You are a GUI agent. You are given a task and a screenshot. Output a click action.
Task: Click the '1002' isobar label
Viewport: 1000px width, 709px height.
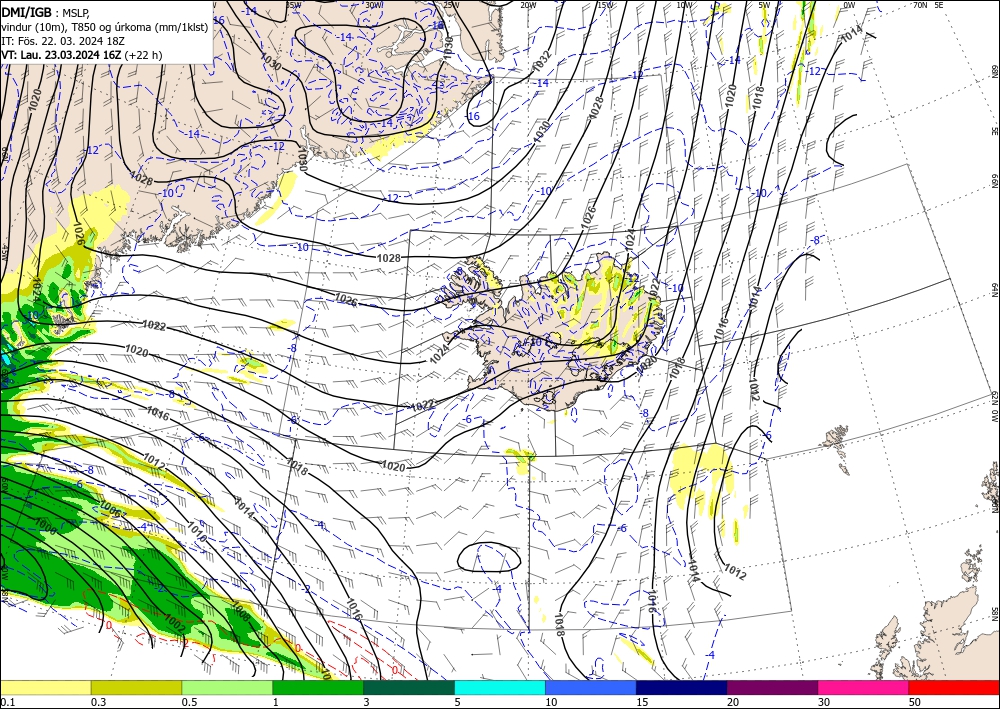click(174, 624)
